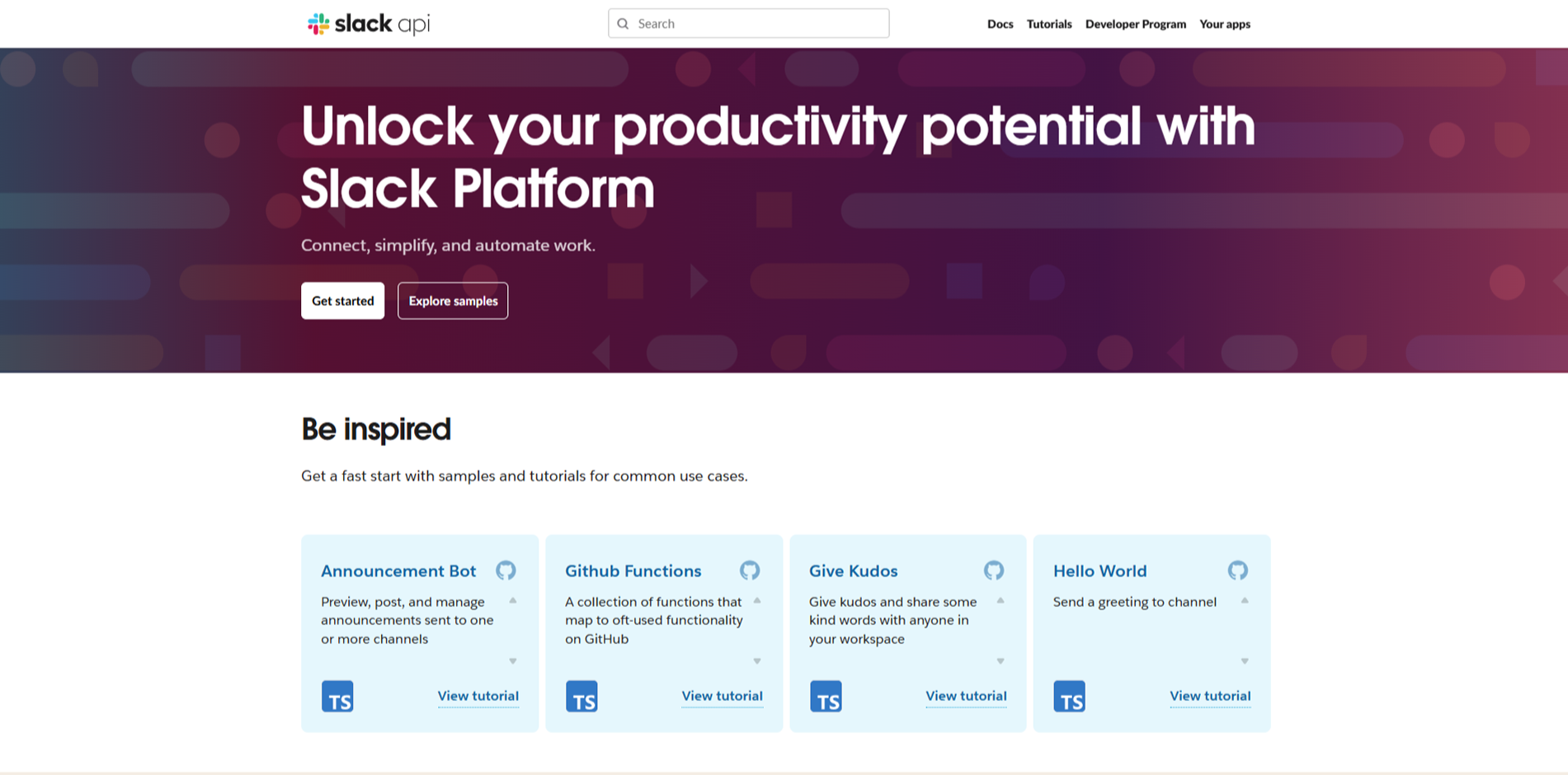Screen dimensions: 1568x775
Task: View tutorial for Announcement Bot
Action: tap(478, 696)
